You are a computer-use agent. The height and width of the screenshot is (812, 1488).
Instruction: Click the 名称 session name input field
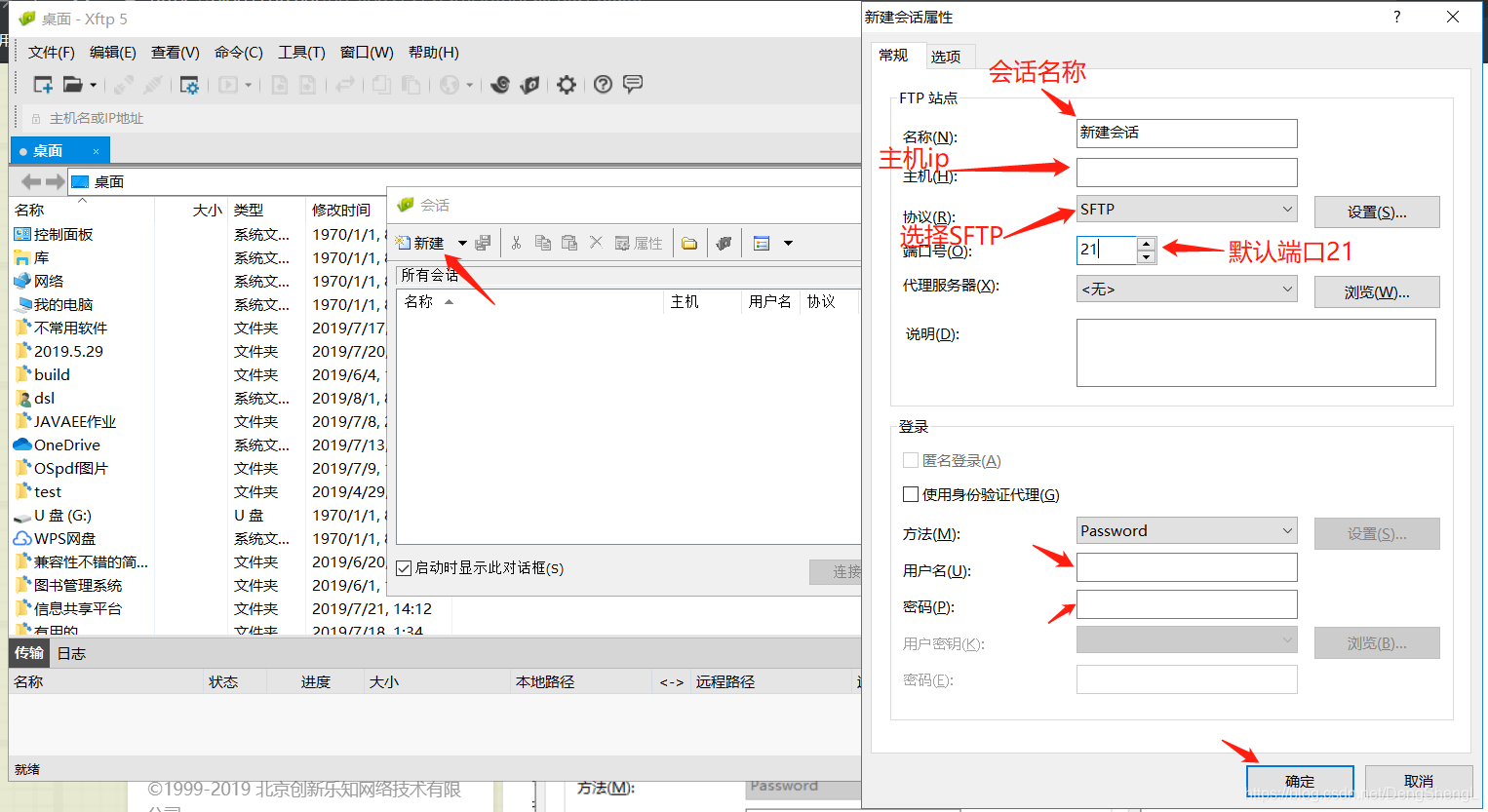[1187, 134]
